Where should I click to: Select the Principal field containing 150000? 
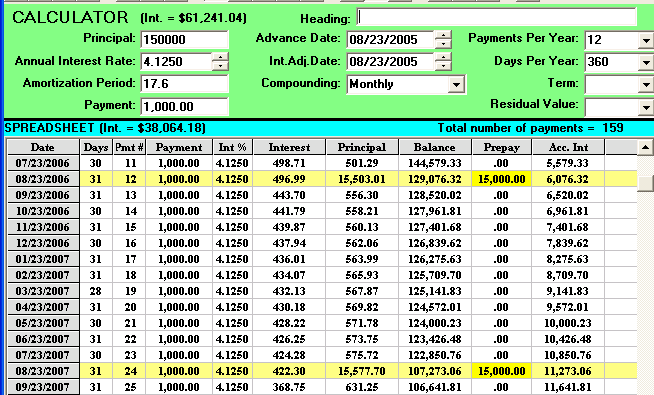click(x=184, y=40)
